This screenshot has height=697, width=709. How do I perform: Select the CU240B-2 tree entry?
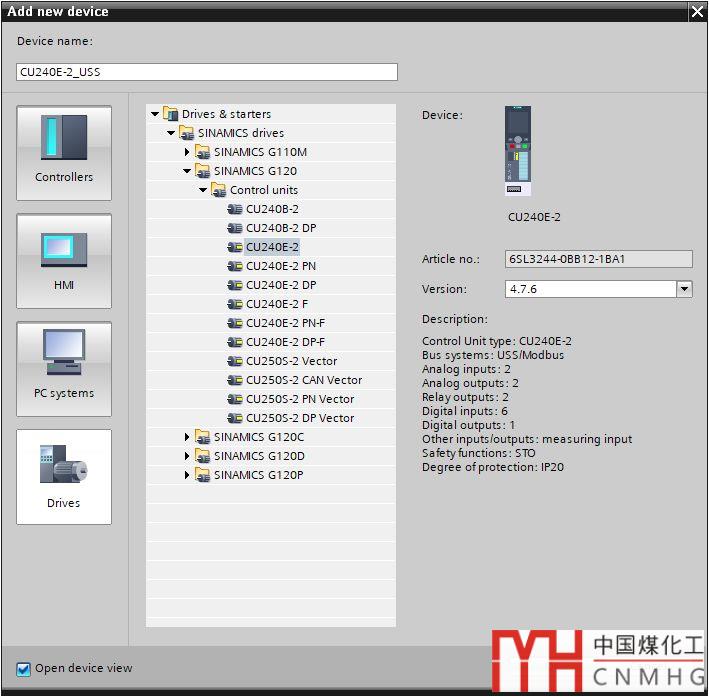click(272, 209)
